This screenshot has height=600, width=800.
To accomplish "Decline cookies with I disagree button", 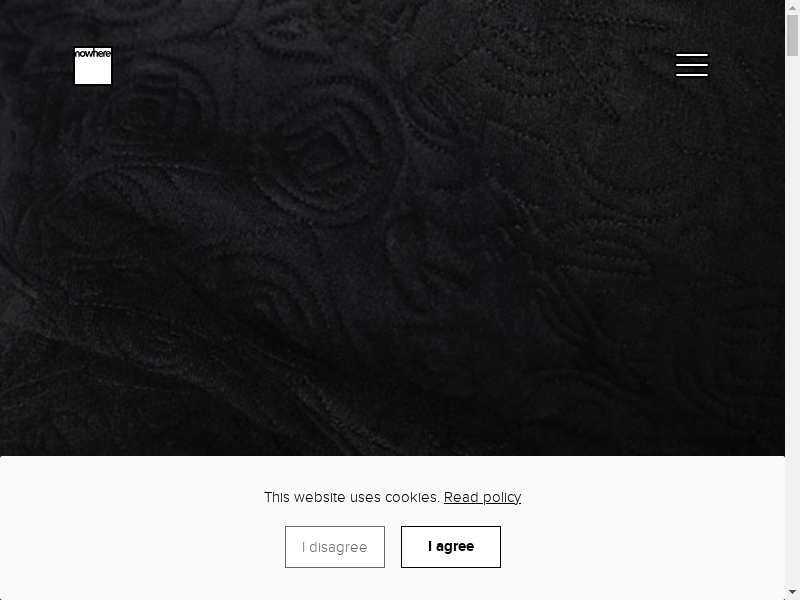I will [335, 546].
